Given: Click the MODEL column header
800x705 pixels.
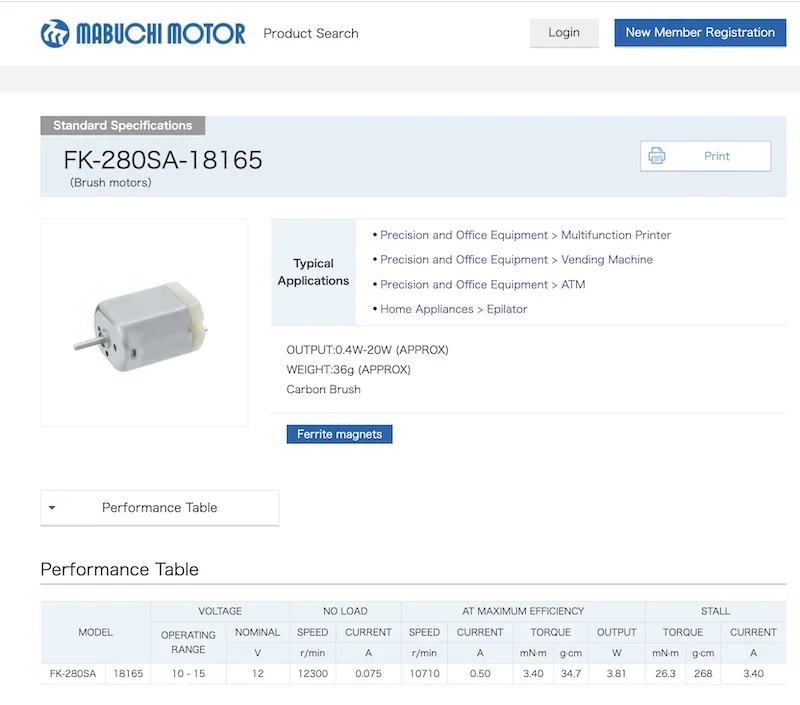Looking at the screenshot, I should tap(95, 633).
